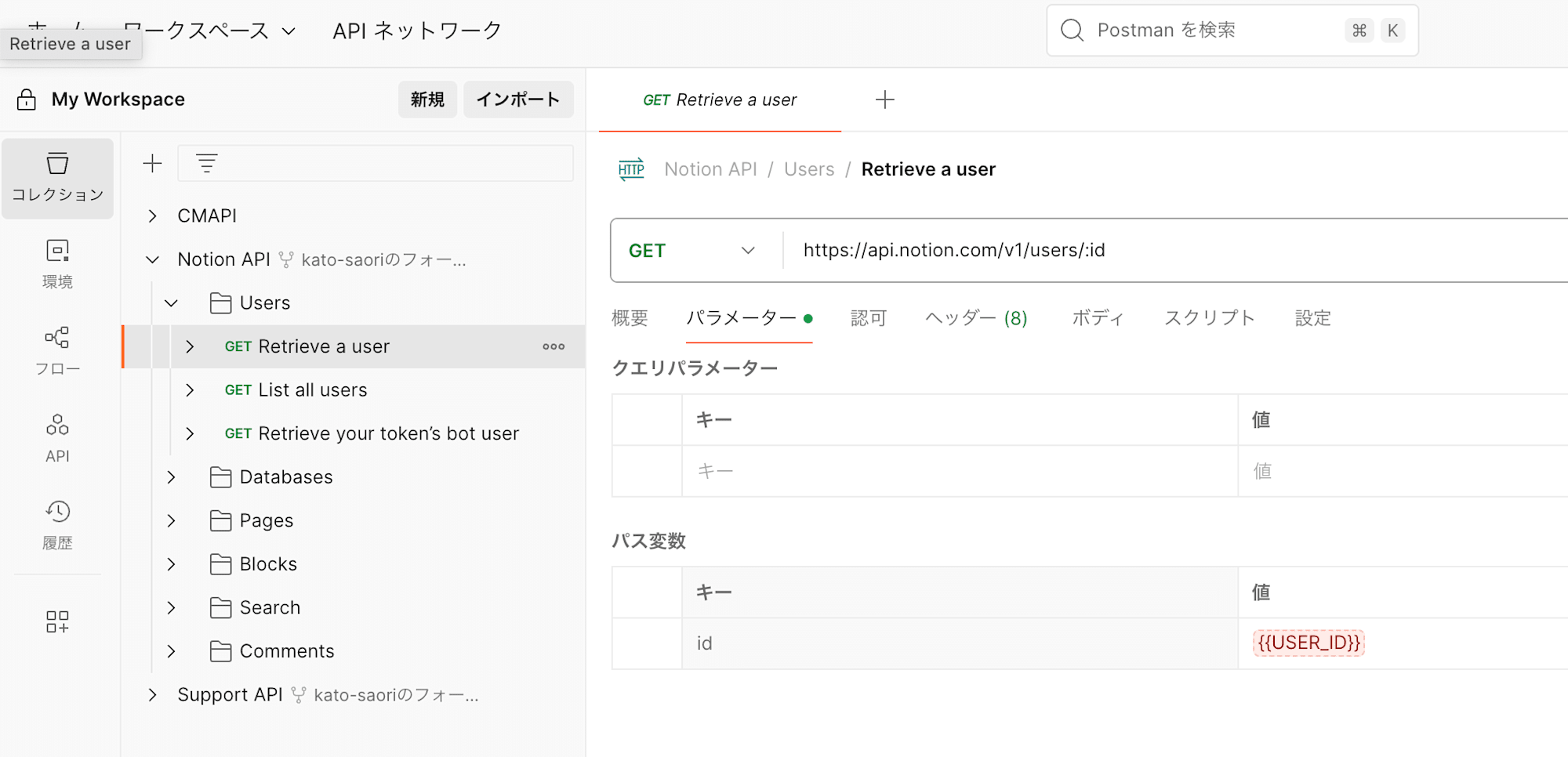1568x757 pixels.
Task: Click the Databases folder icon
Action: point(221,477)
